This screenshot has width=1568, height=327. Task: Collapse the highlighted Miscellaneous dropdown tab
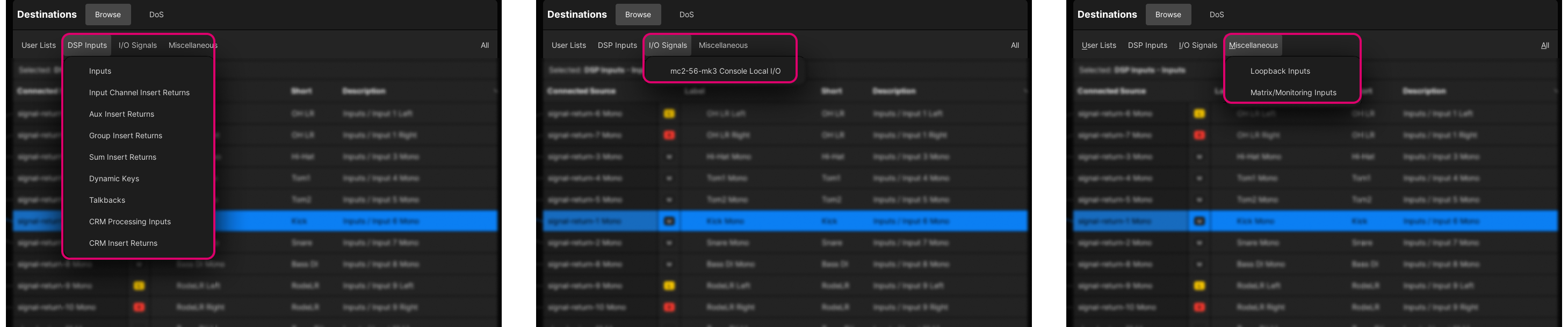pyautogui.click(x=1253, y=45)
